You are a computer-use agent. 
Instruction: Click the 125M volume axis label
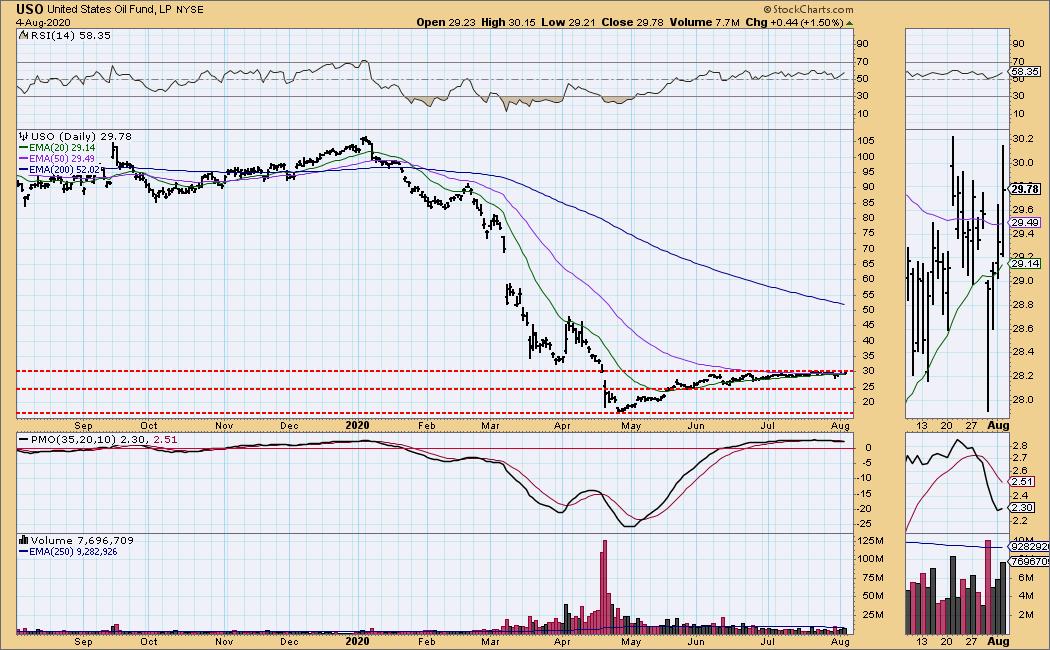pos(871,541)
